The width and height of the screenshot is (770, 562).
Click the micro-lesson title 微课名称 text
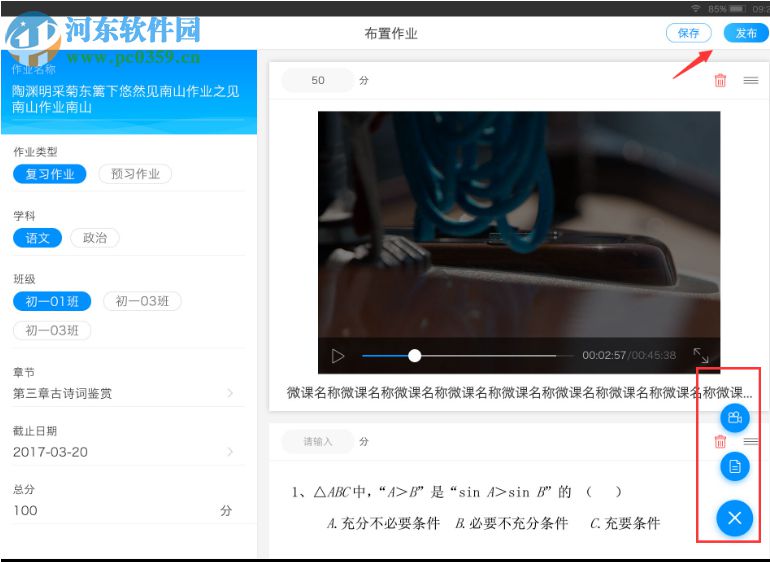coord(519,393)
